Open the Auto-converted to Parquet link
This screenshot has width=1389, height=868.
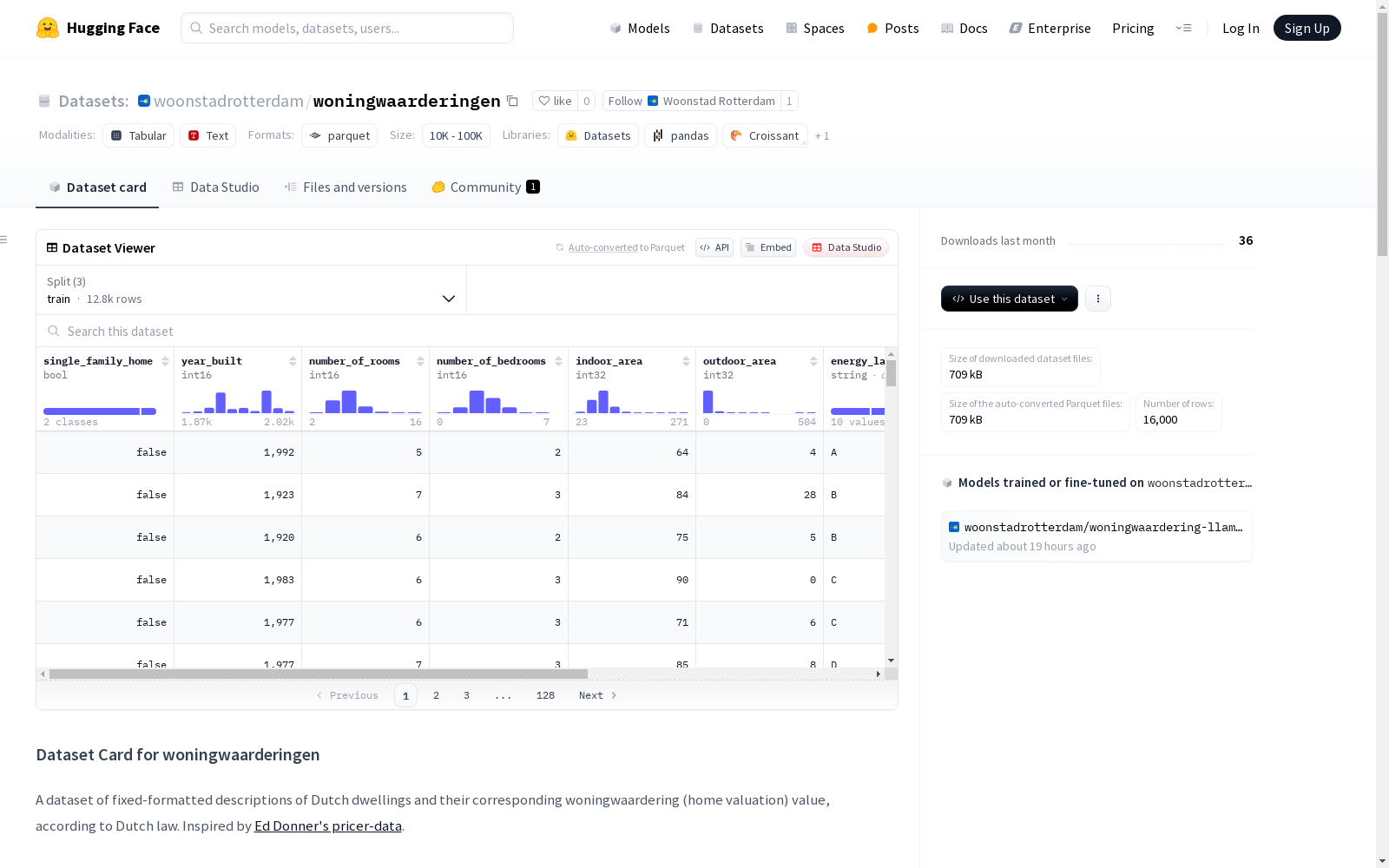tap(626, 247)
